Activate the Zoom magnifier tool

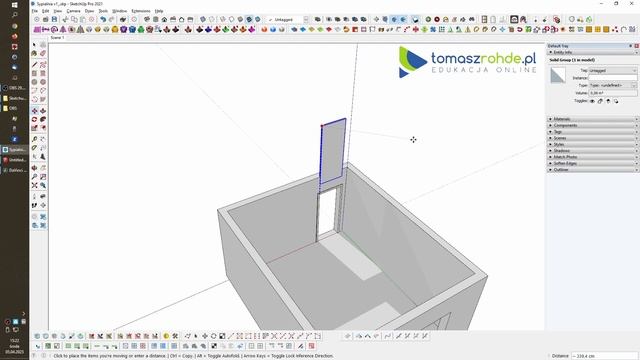(x=34, y=177)
